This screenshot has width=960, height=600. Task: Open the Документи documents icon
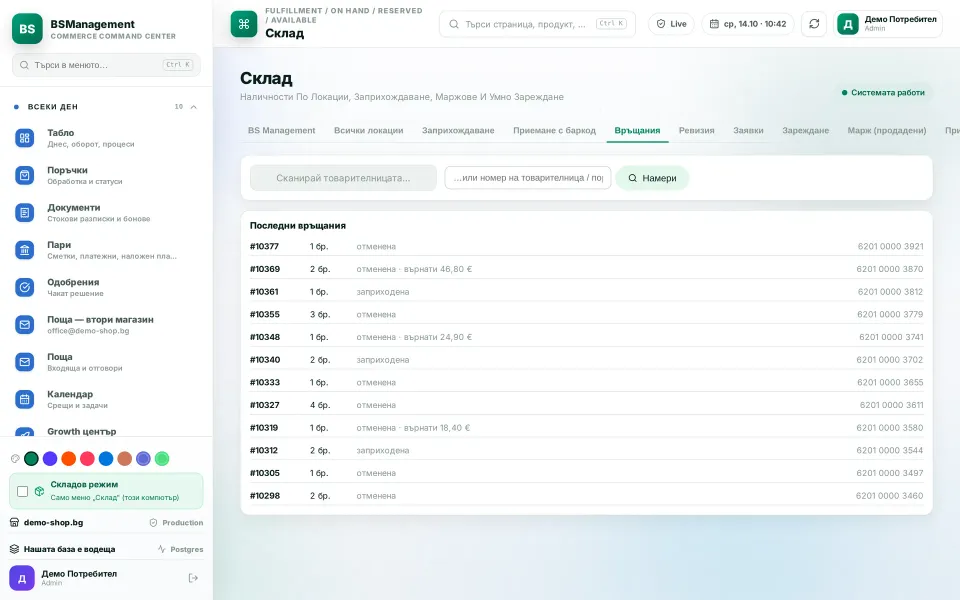pyautogui.click(x=24, y=212)
